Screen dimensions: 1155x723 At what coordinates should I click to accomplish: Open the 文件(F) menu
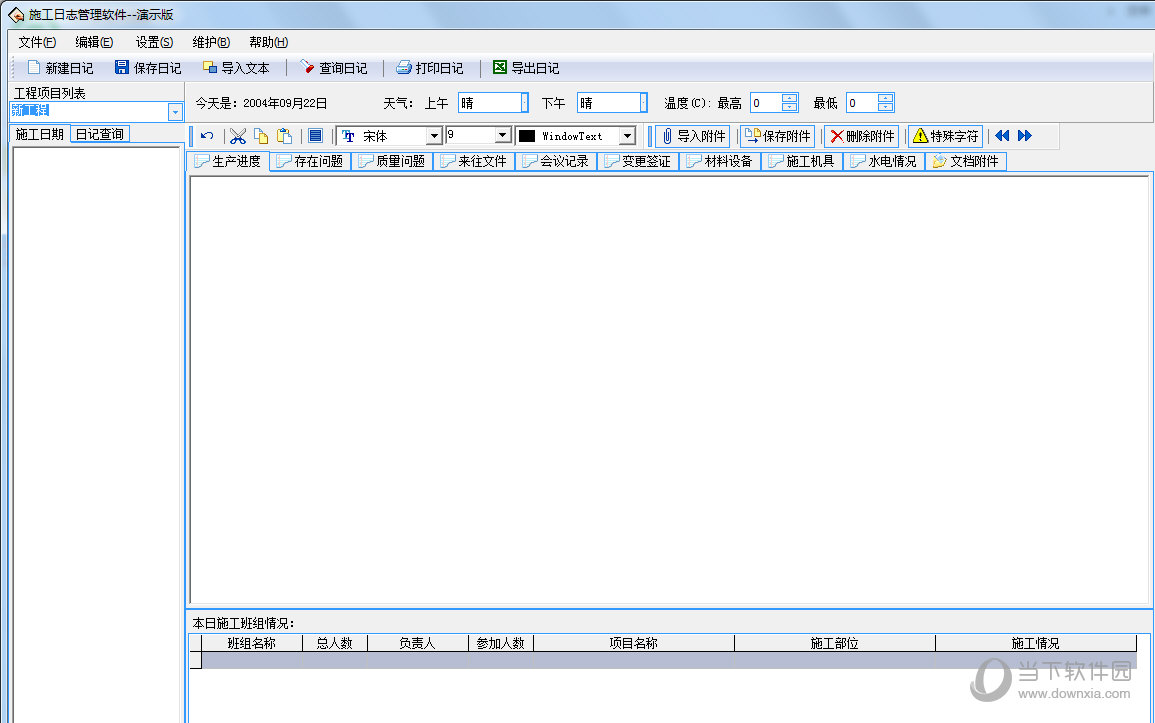37,43
